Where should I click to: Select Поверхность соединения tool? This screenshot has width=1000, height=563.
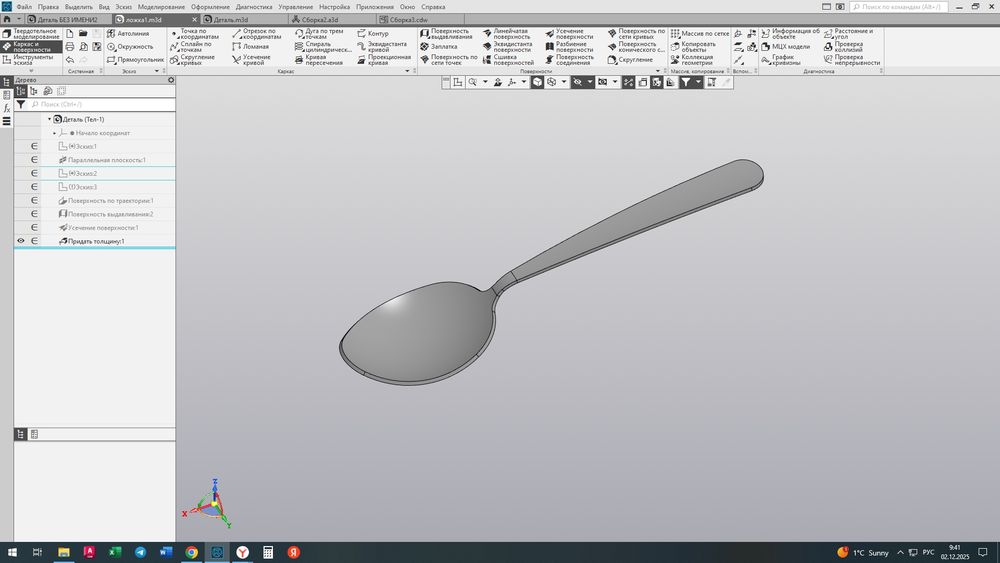tap(568, 59)
